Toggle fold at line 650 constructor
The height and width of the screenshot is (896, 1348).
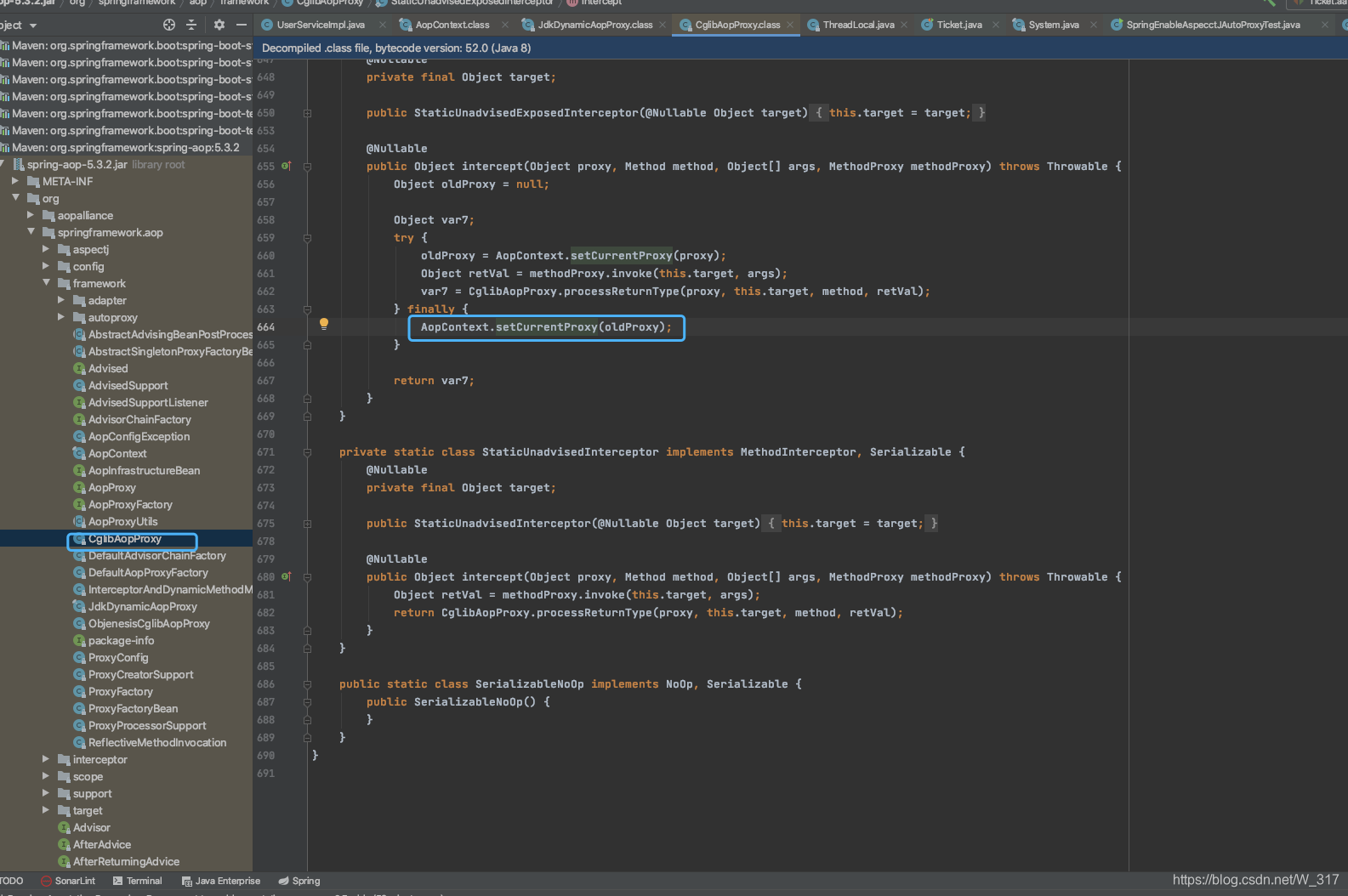pyautogui.click(x=307, y=112)
